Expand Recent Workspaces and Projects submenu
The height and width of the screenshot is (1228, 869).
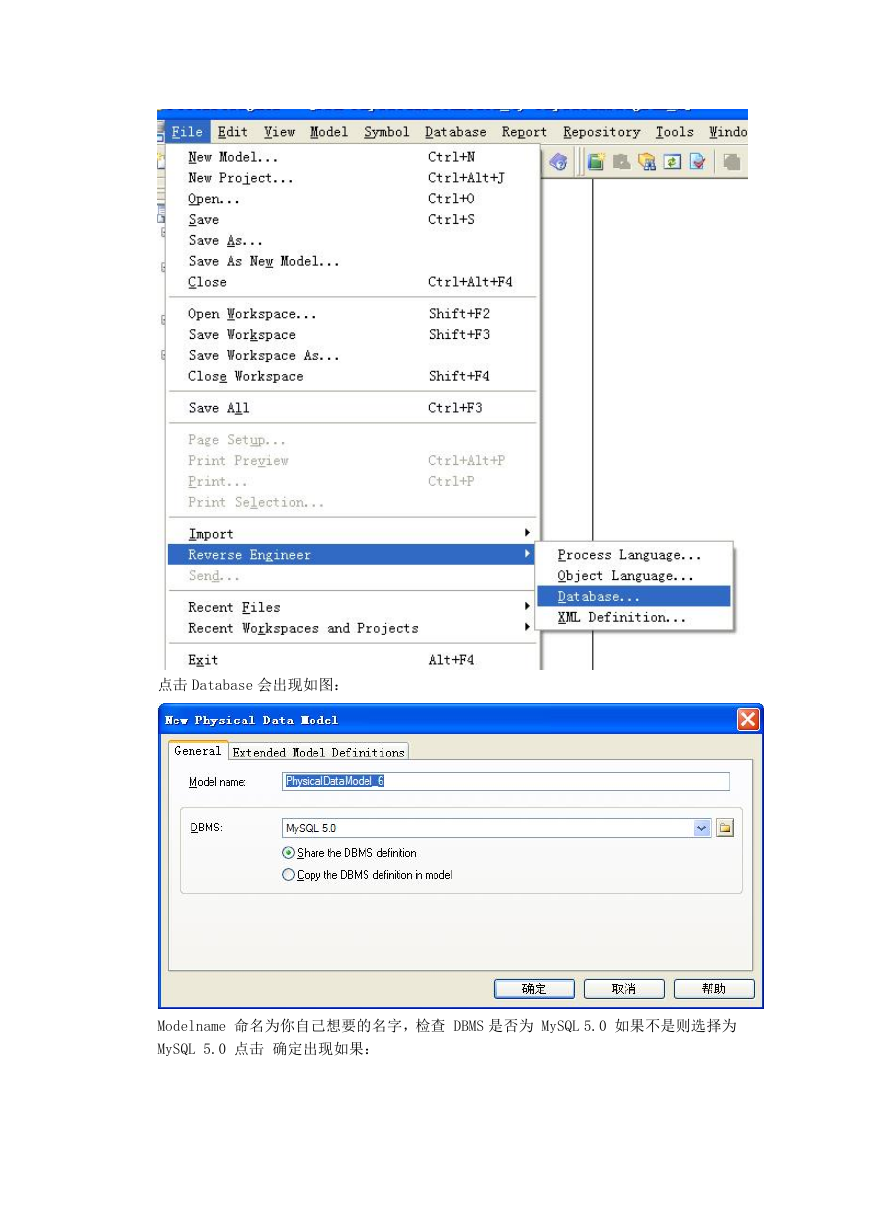pos(354,628)
